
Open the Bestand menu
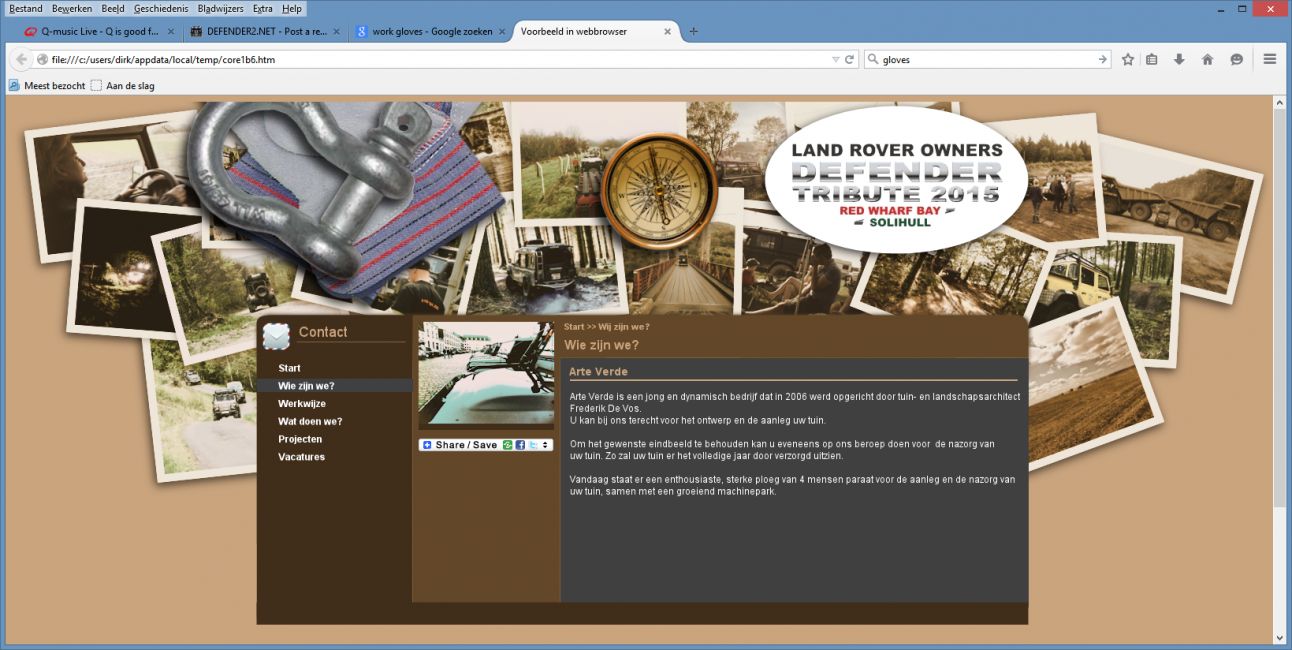pos(26,8)
